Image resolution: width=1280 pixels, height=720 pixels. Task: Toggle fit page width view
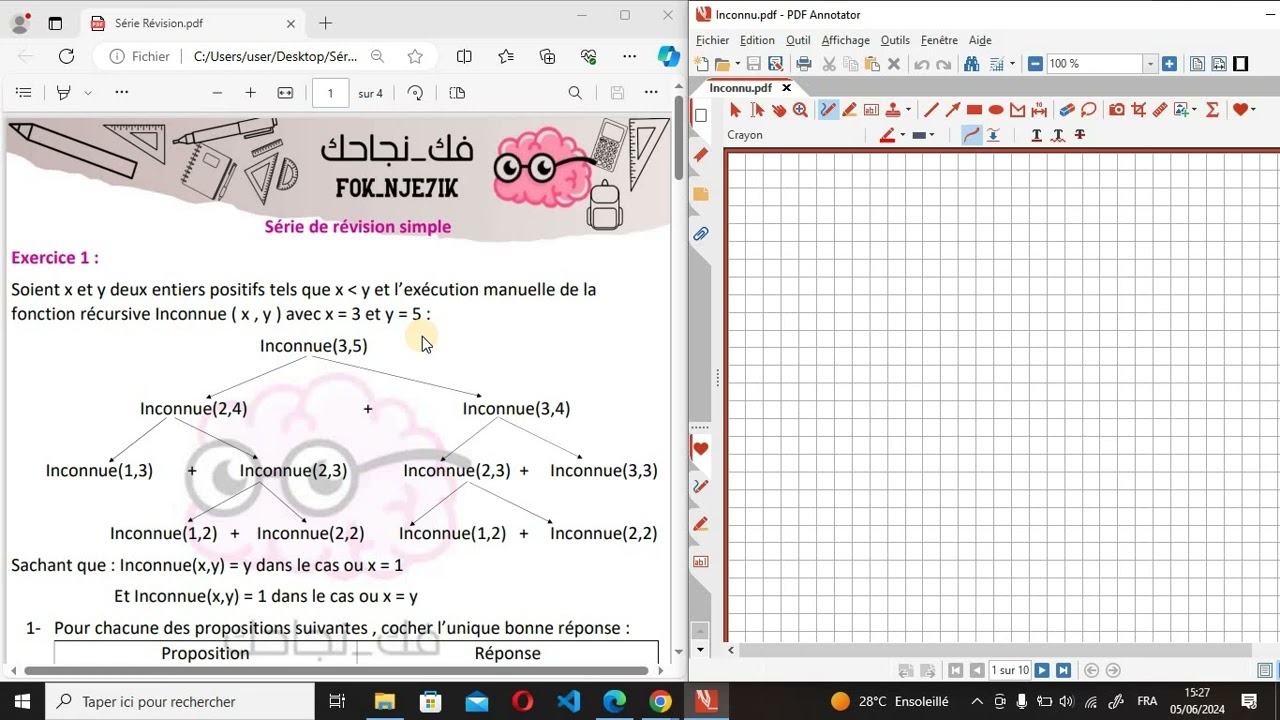click(1219, 64)
